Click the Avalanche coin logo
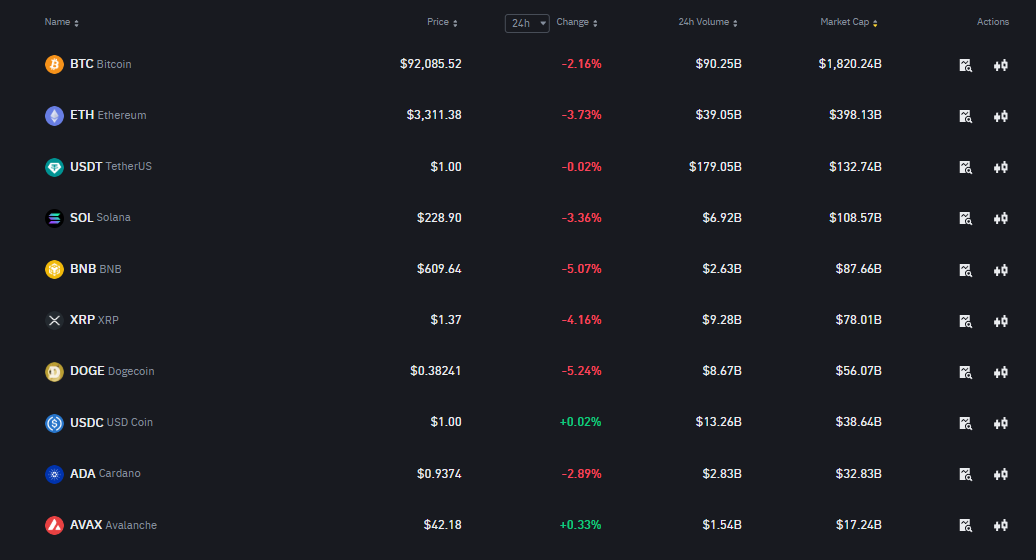The height and width of the screenshot is (560, 1036). point(54,525)
